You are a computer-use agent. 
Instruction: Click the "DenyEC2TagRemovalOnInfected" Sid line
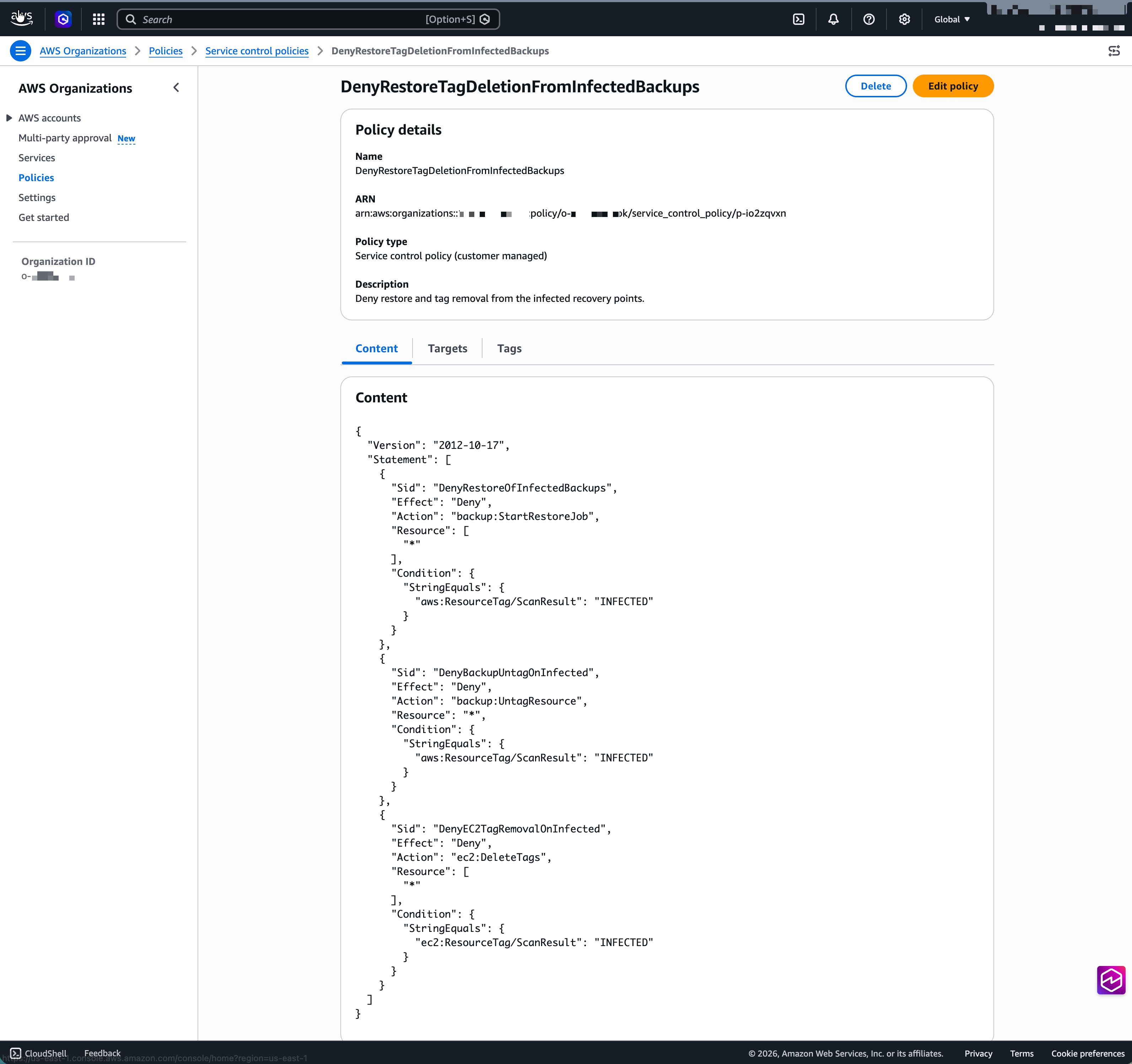[x=501, y=829]
